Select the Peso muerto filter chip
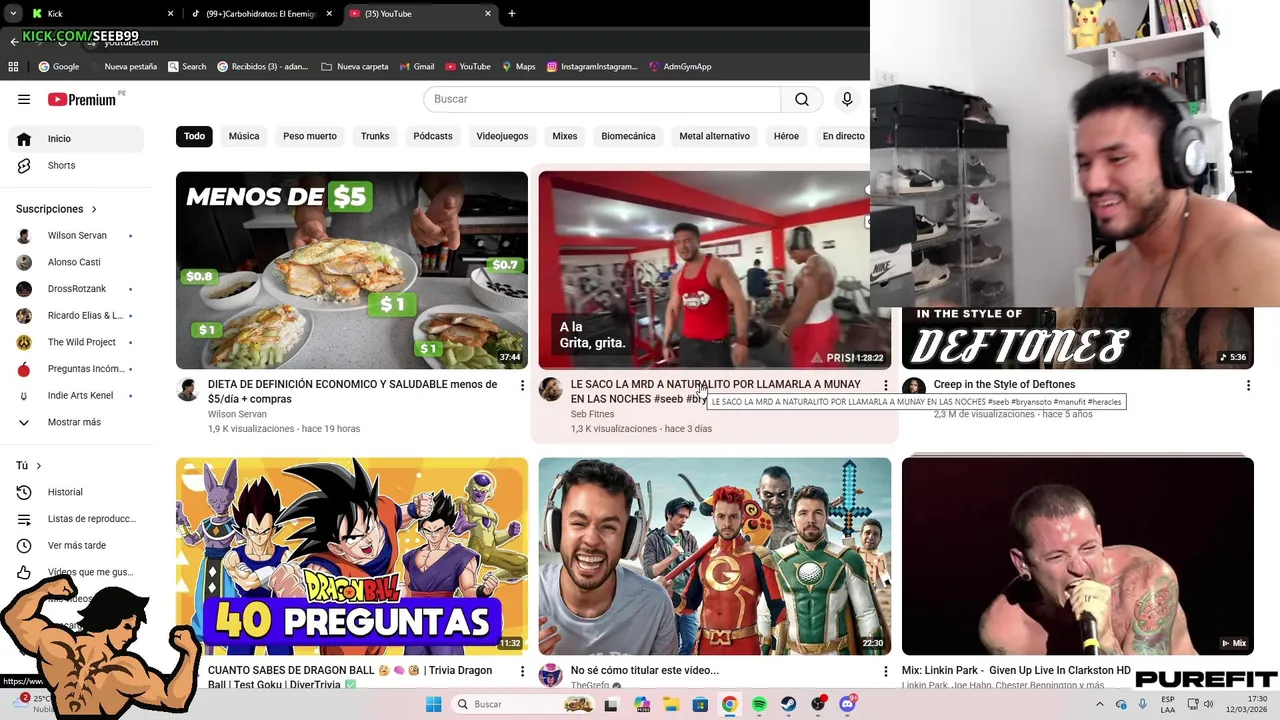The image size is (1280, 720). tap(310, 136)
